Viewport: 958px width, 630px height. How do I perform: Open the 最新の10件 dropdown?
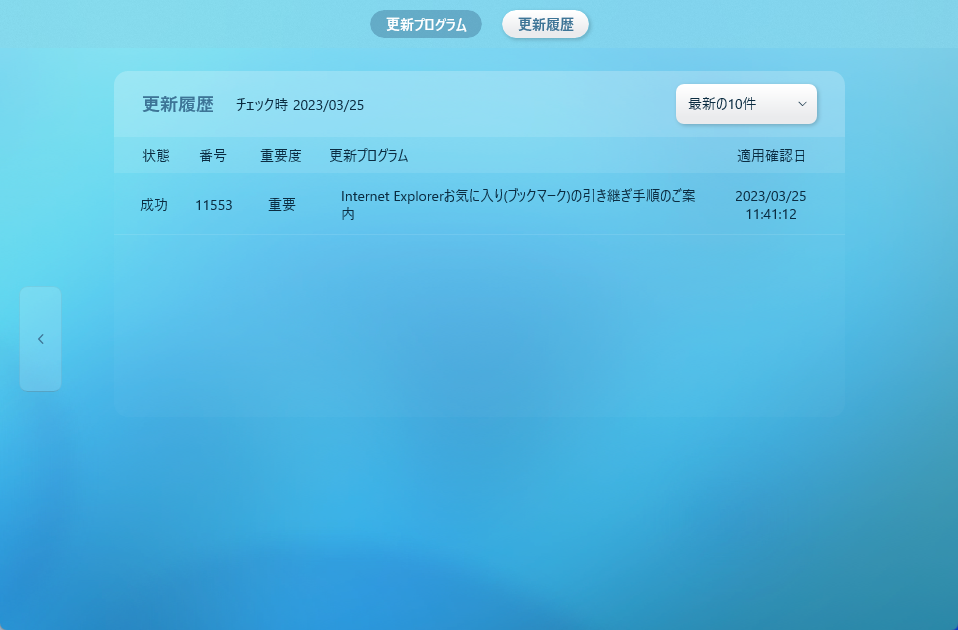[x=746, y=104]
